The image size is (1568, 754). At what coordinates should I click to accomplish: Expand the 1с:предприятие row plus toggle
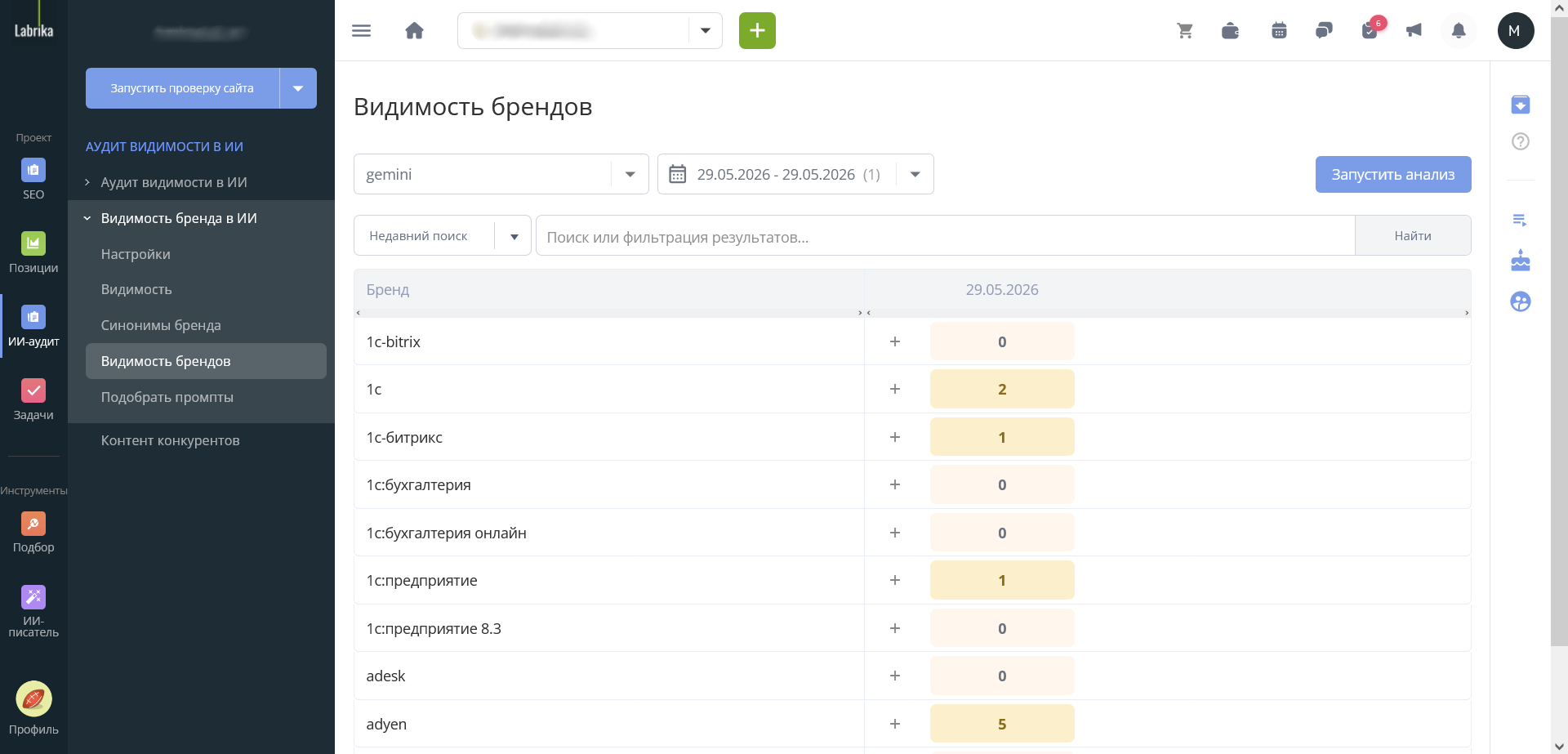[x=895, y=580]
